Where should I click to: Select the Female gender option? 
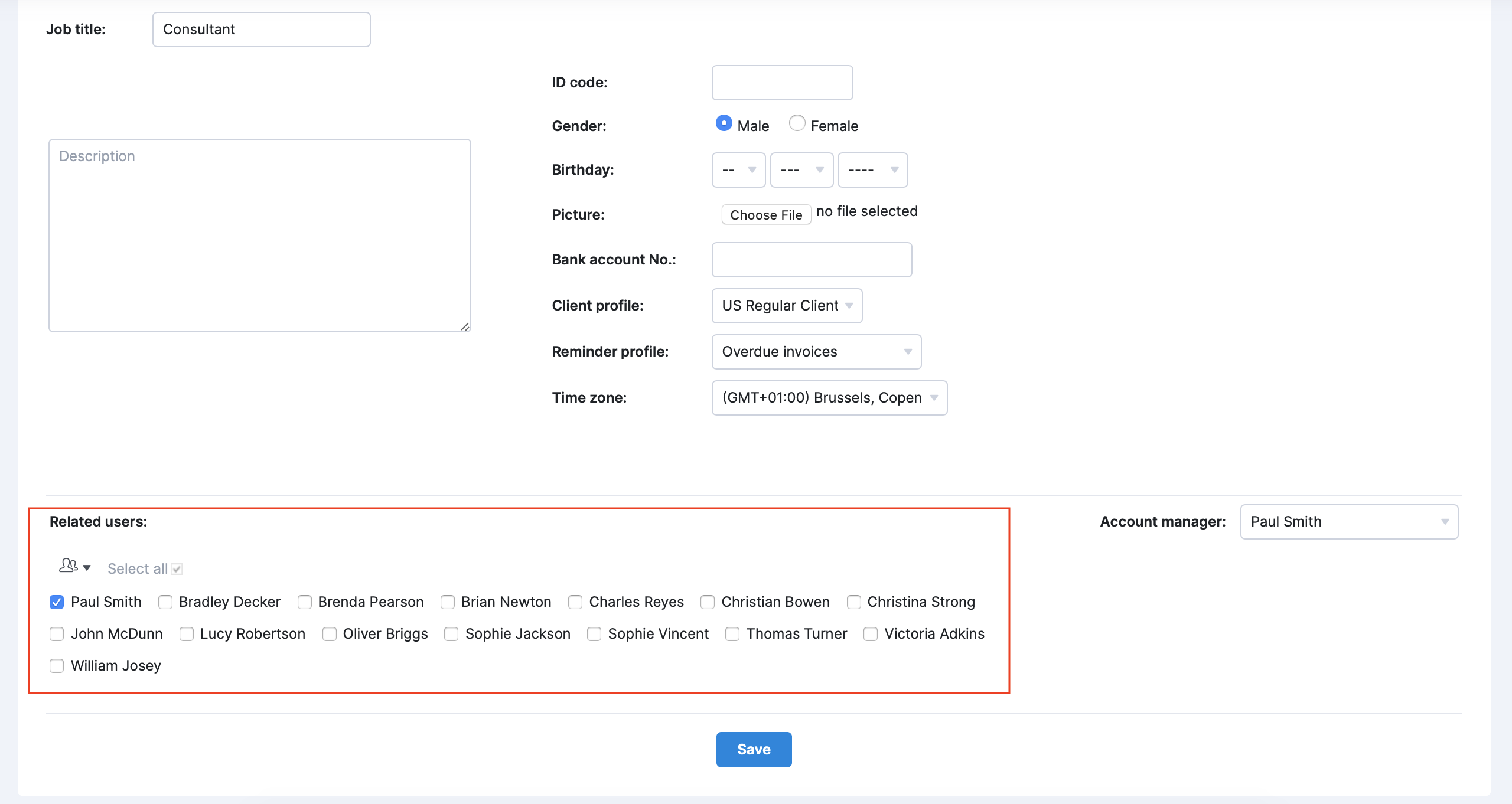797,123
